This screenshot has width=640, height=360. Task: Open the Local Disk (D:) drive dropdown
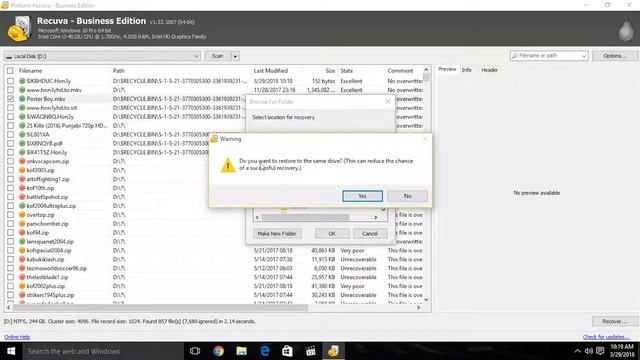click(102, 56)
